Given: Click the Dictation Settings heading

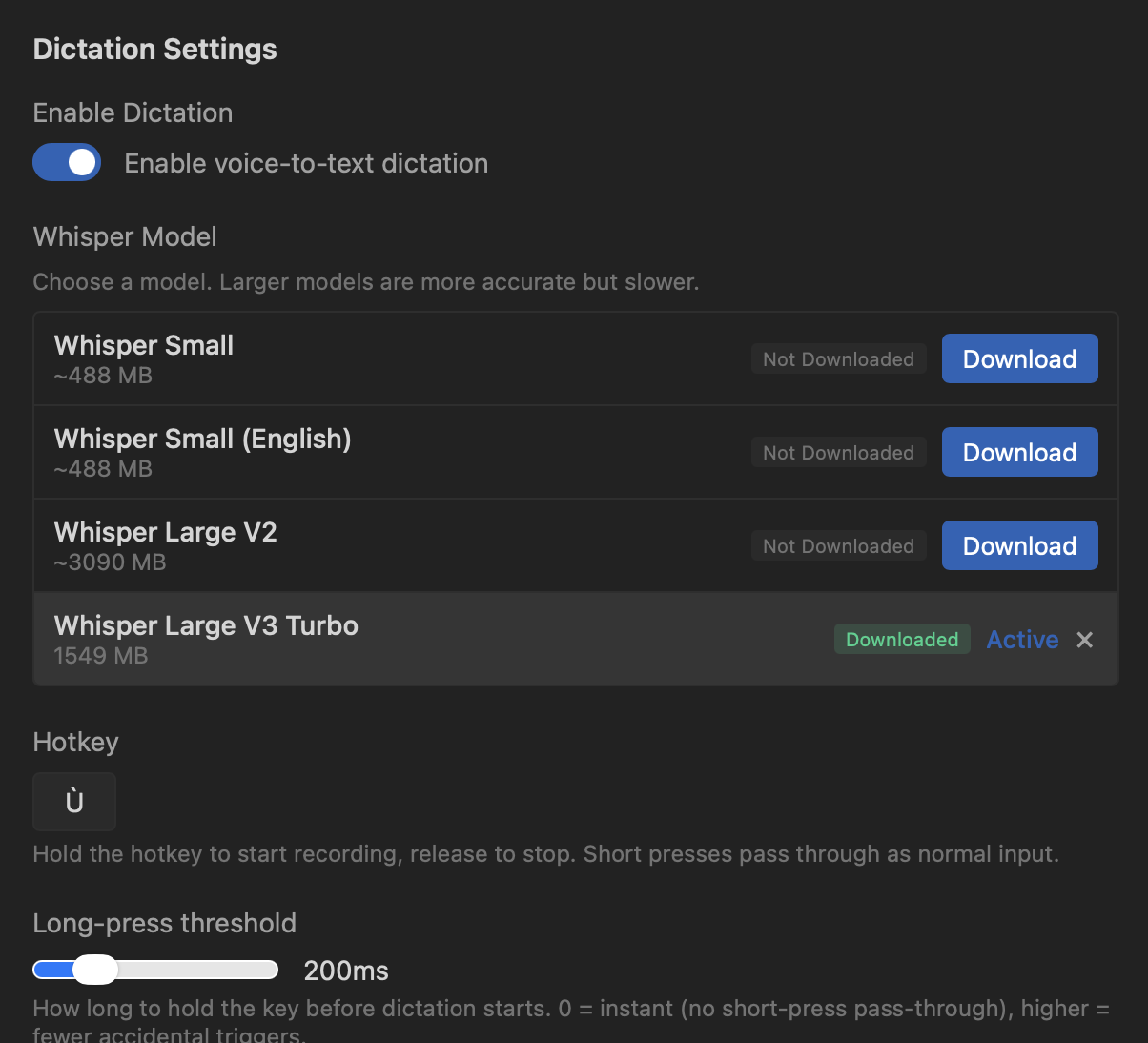Looking at the screenshot, I should point(154,49).
